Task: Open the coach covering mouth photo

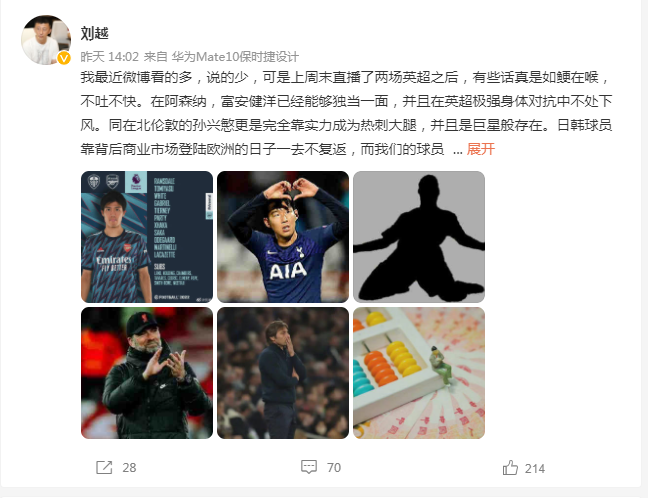Action: 283,373
